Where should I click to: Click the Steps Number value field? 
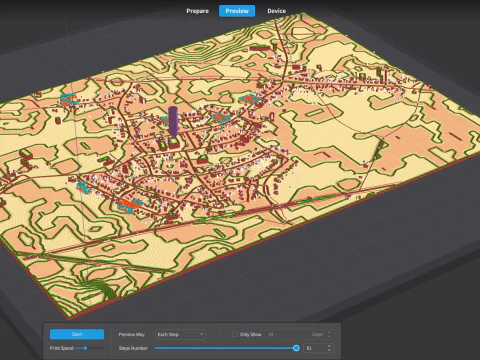[315, 348]
